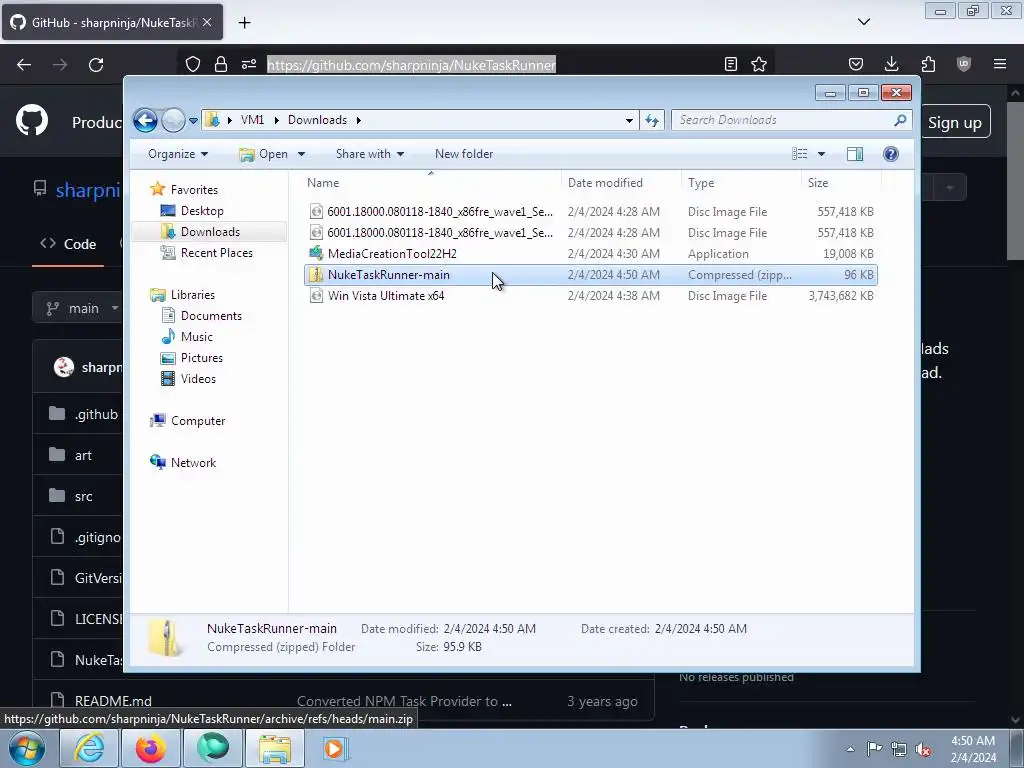Open Explorer help
Image resolution: width=1024 pixels, height=768 pixels.
890,154
